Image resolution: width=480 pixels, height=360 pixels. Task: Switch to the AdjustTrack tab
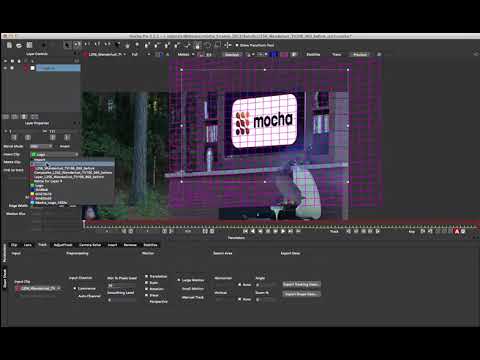63,245
